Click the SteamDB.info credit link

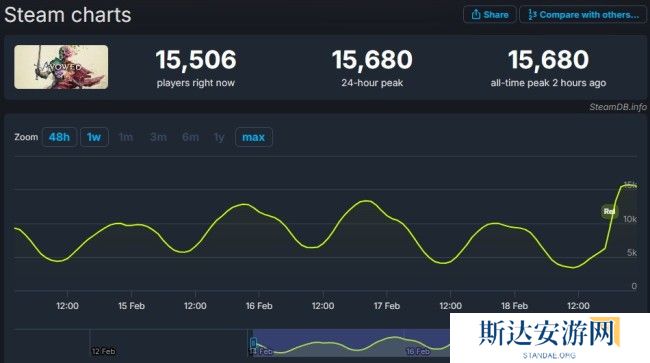point(618,107)
